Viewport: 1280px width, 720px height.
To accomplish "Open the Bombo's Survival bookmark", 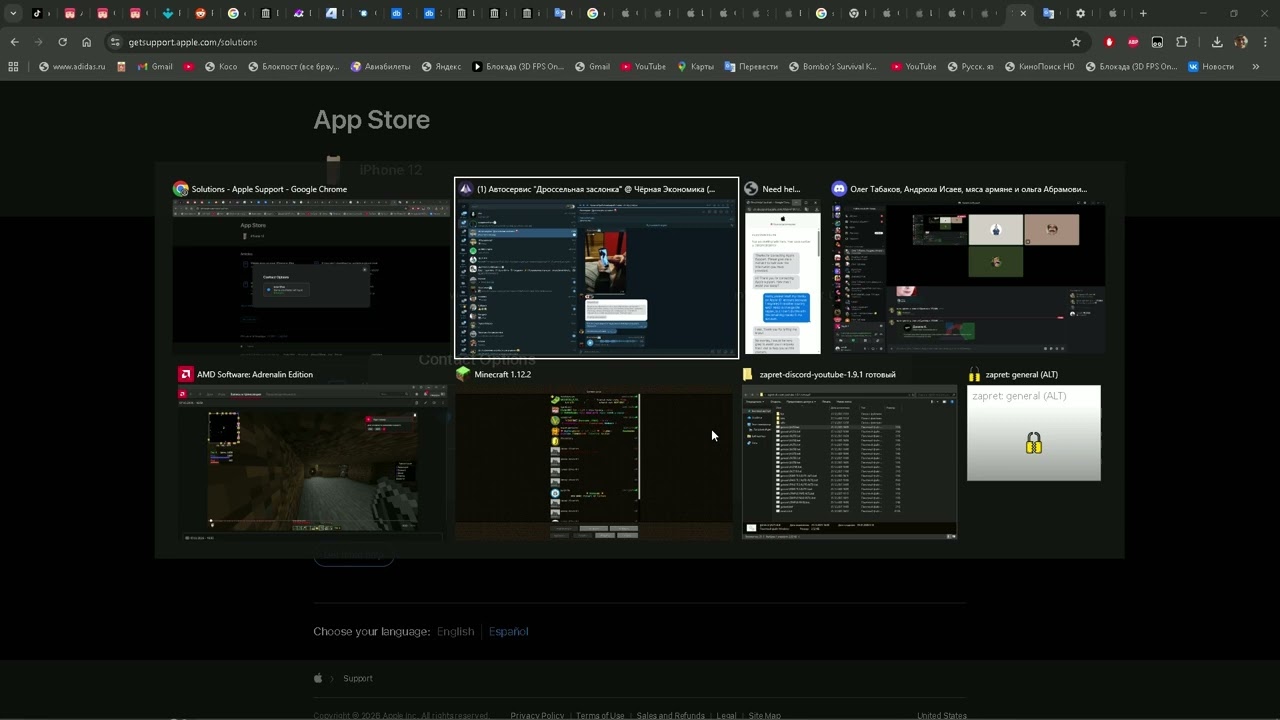I will [x=832, y=67].
